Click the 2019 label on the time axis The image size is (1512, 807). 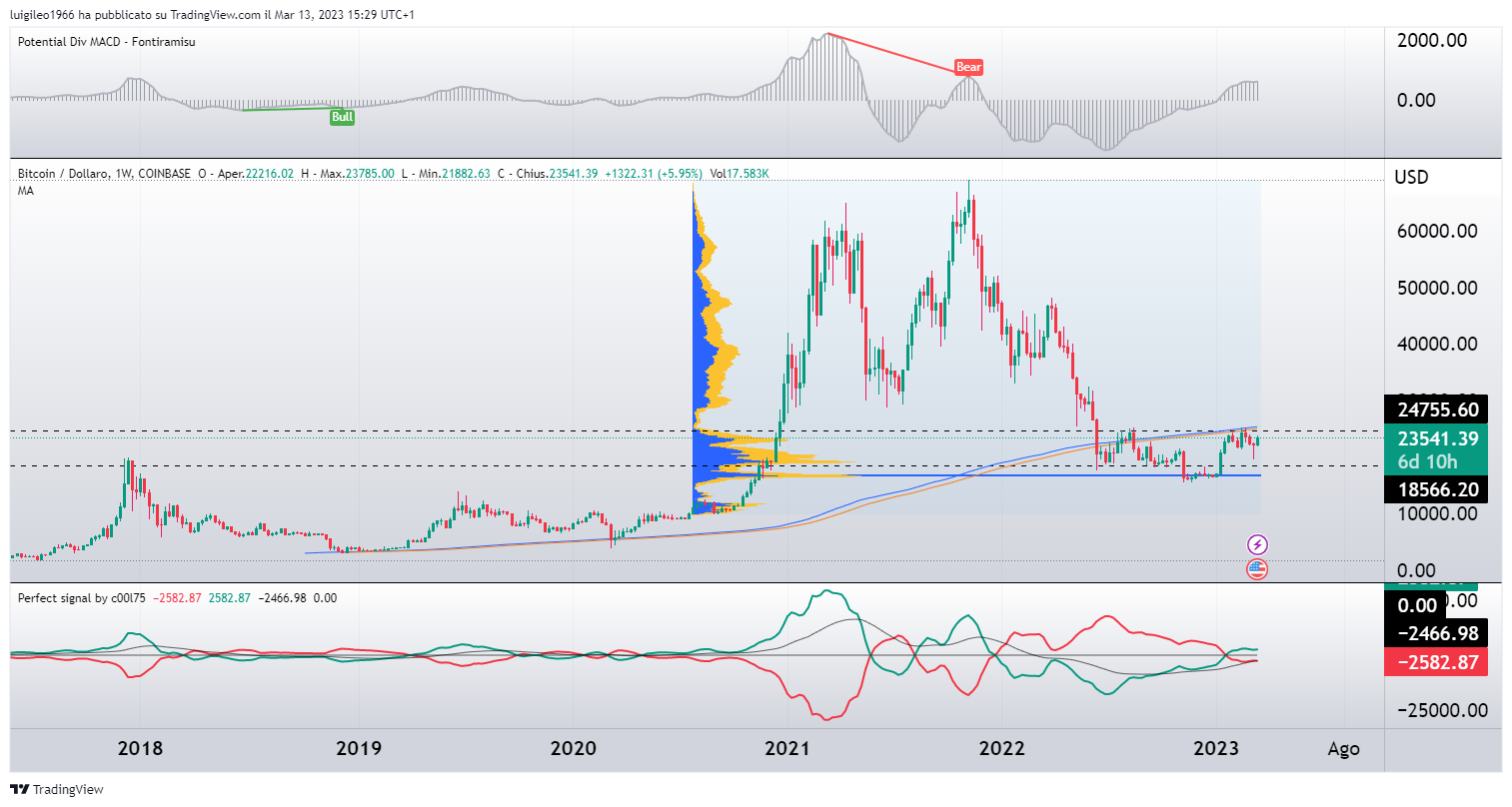tap(359, 748)
